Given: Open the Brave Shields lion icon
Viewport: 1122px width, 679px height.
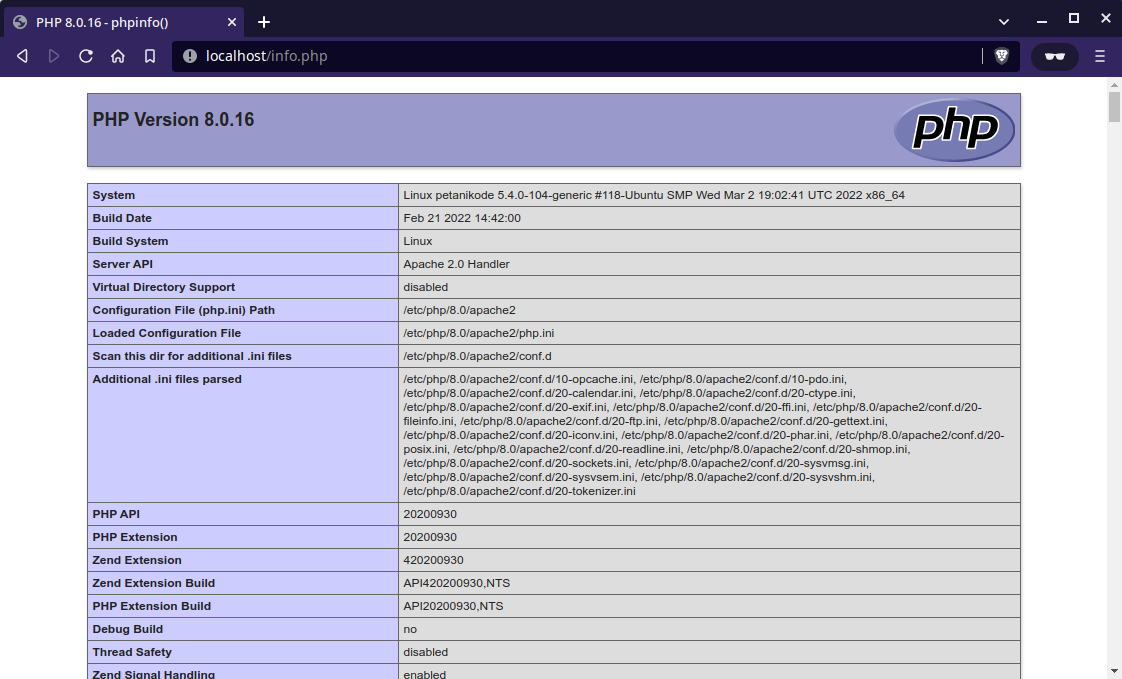Looking at the screenshot, I should (1002, 56).
